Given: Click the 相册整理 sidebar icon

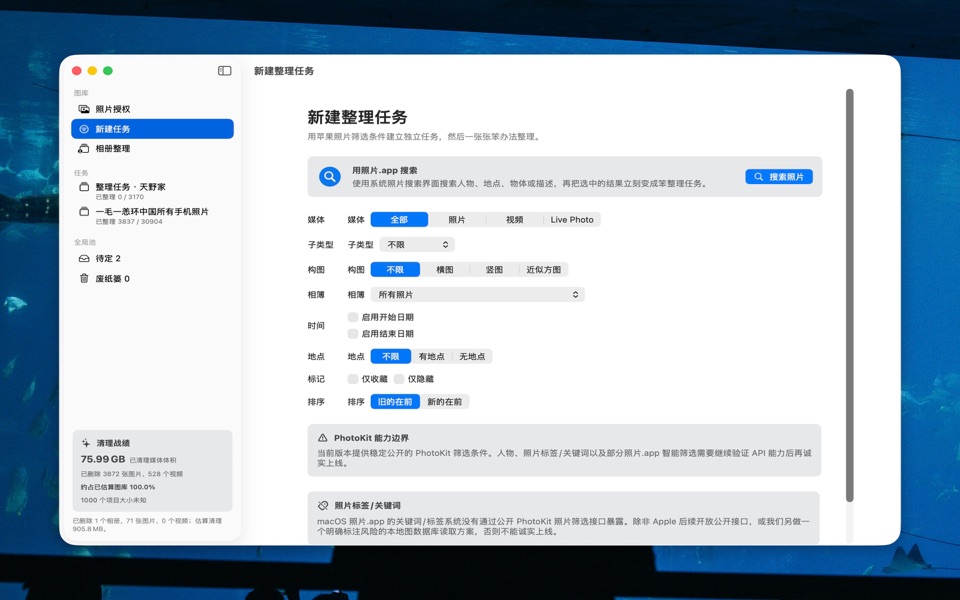Looking at the screenshot, I should (84, 148).
